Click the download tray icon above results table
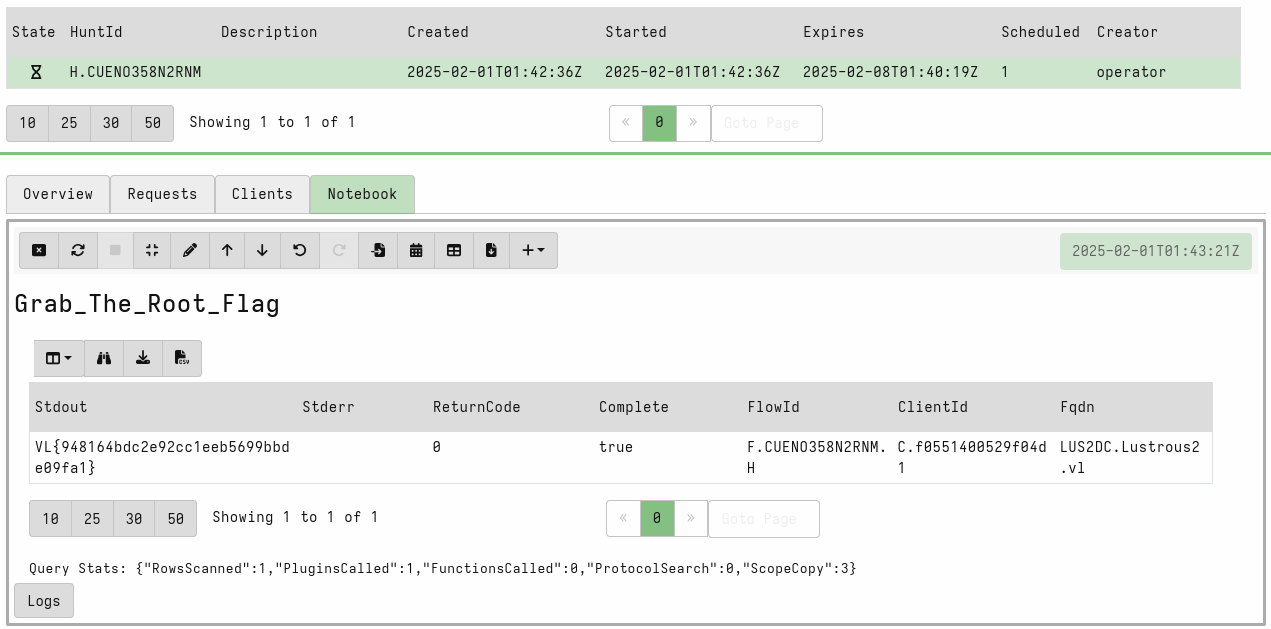This screenshot has width=1271, height=629. 143,358
